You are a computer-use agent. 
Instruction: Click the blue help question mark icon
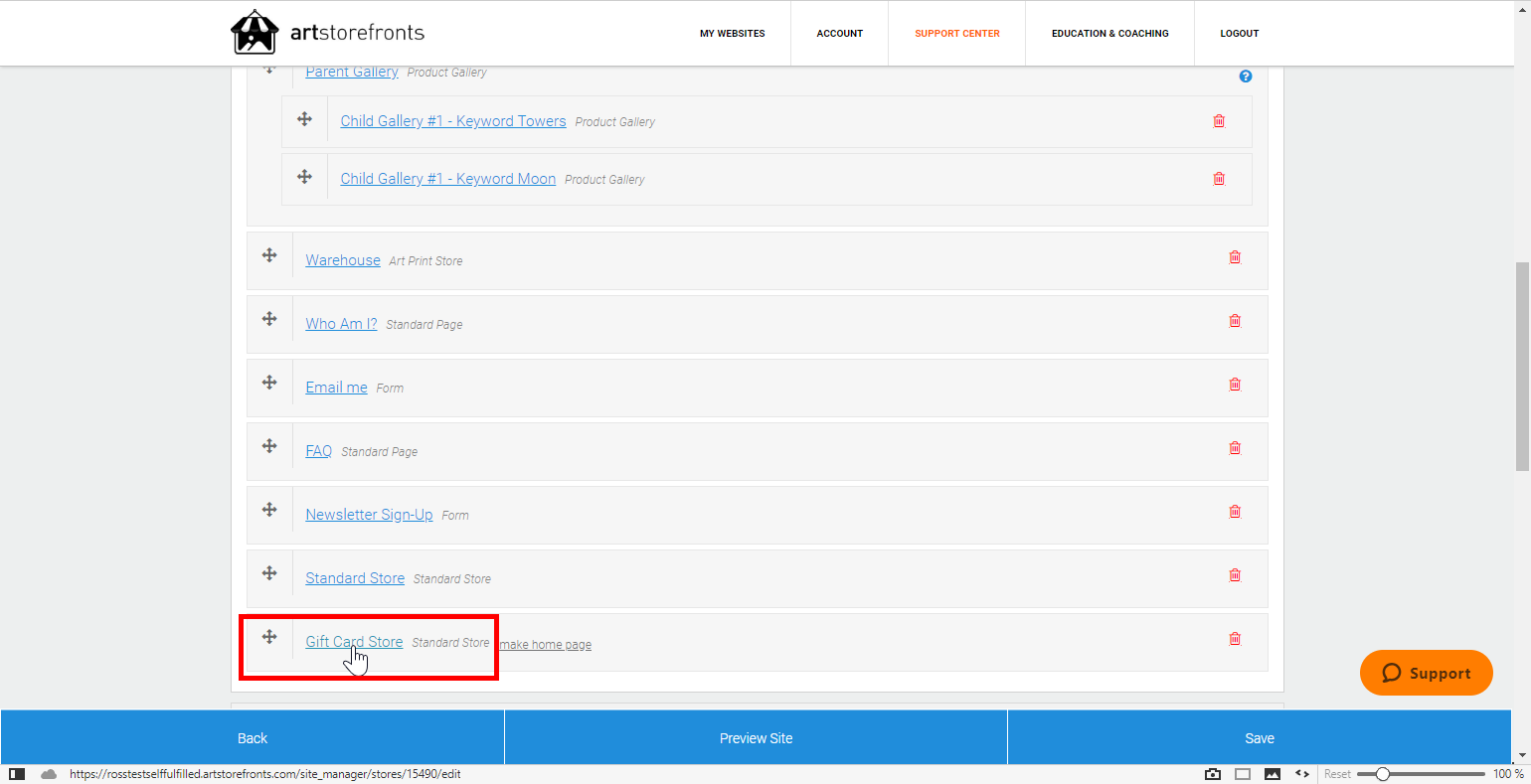[x=1246, y=77]
